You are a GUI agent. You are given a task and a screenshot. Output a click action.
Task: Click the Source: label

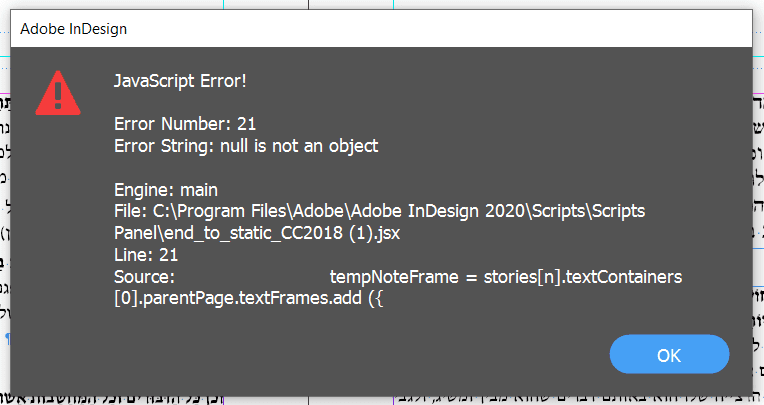[145, 277]
